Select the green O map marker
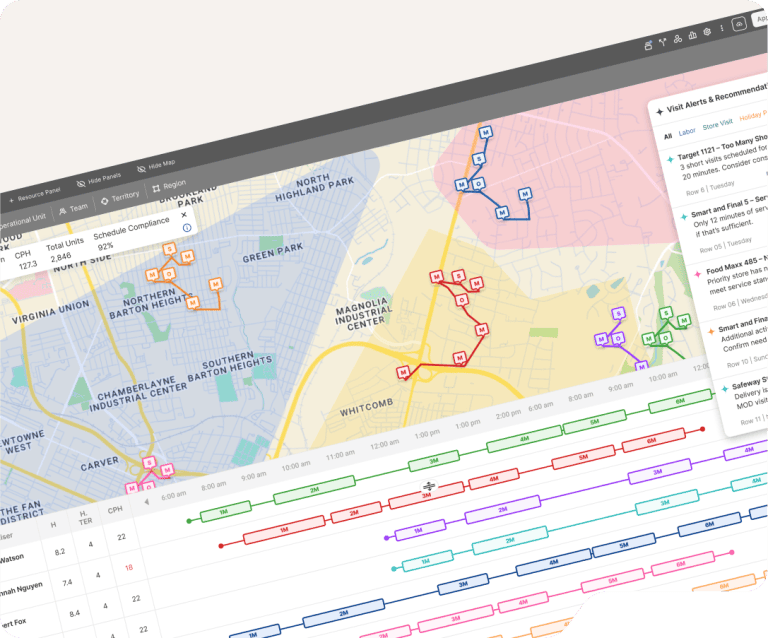Viewport: 768px width, 638px height. 665,337
